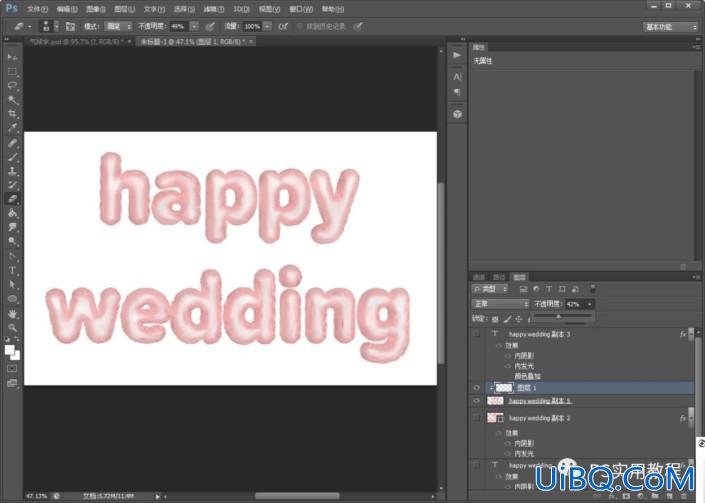Select the Lasso tool

click(12, 85)
